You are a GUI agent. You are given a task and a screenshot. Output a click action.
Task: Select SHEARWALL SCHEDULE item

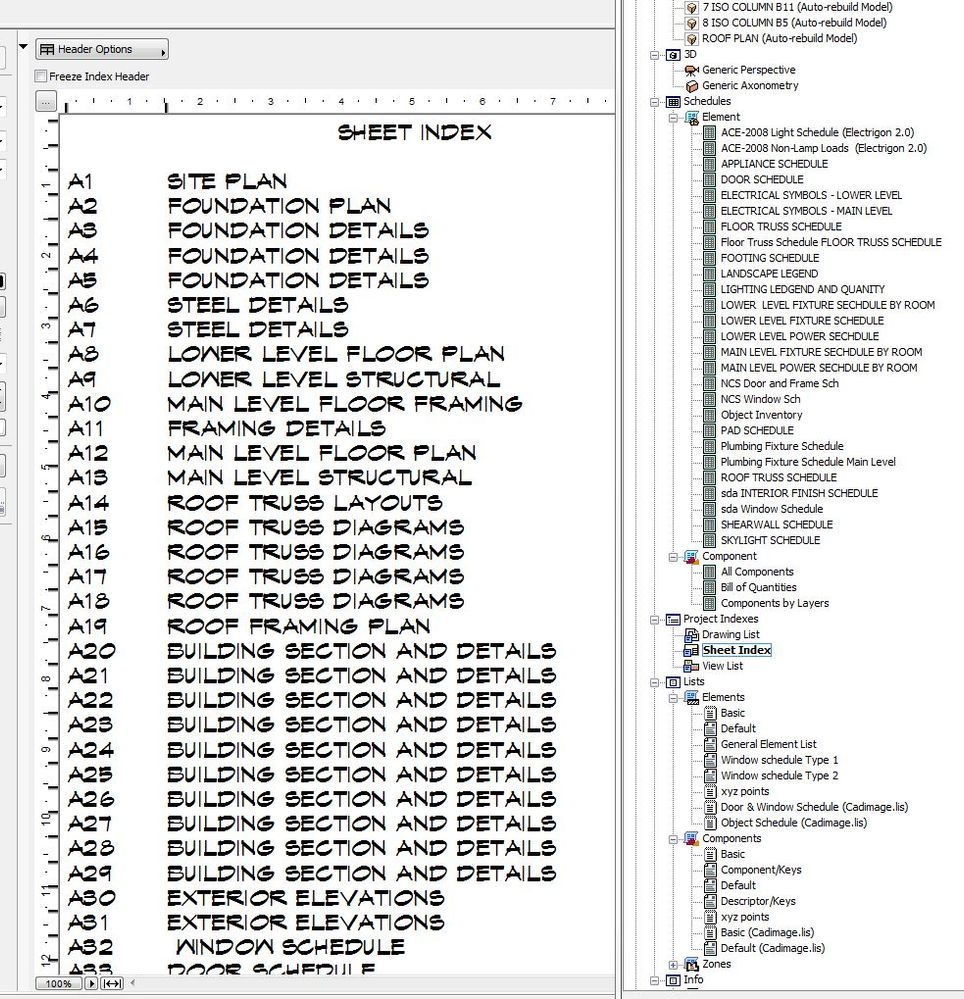click(x=777, y=525)
